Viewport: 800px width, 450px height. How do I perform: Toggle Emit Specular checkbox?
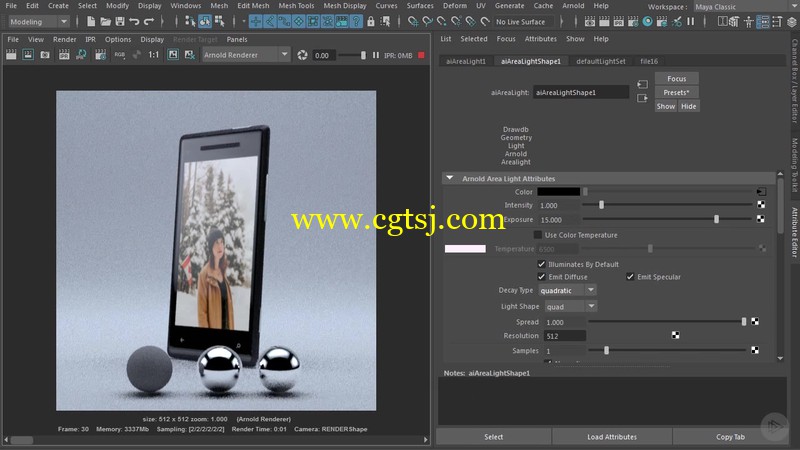coord(630,277)
